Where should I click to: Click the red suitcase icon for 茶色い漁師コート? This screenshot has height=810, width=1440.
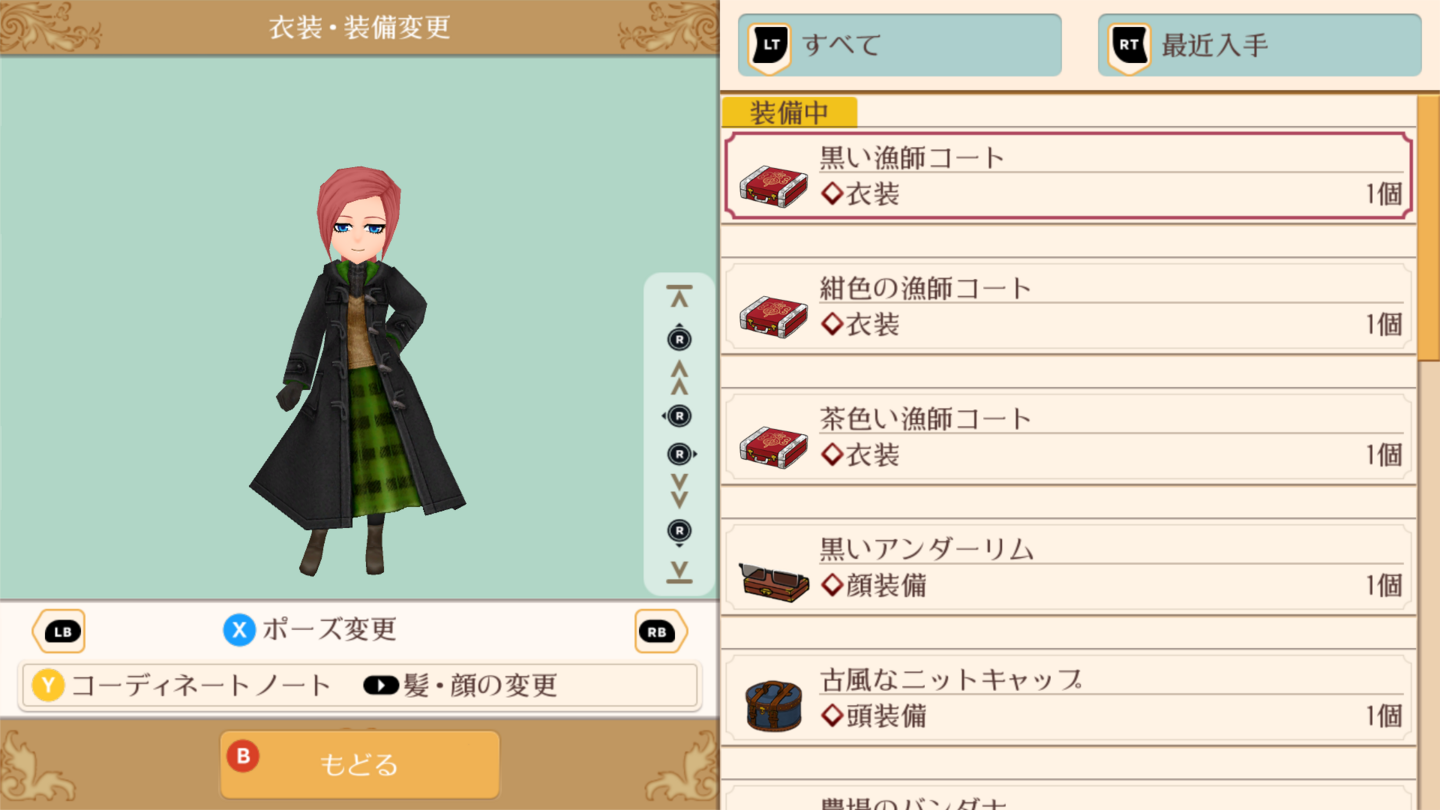pyautogui.click(x=773, y=446)
